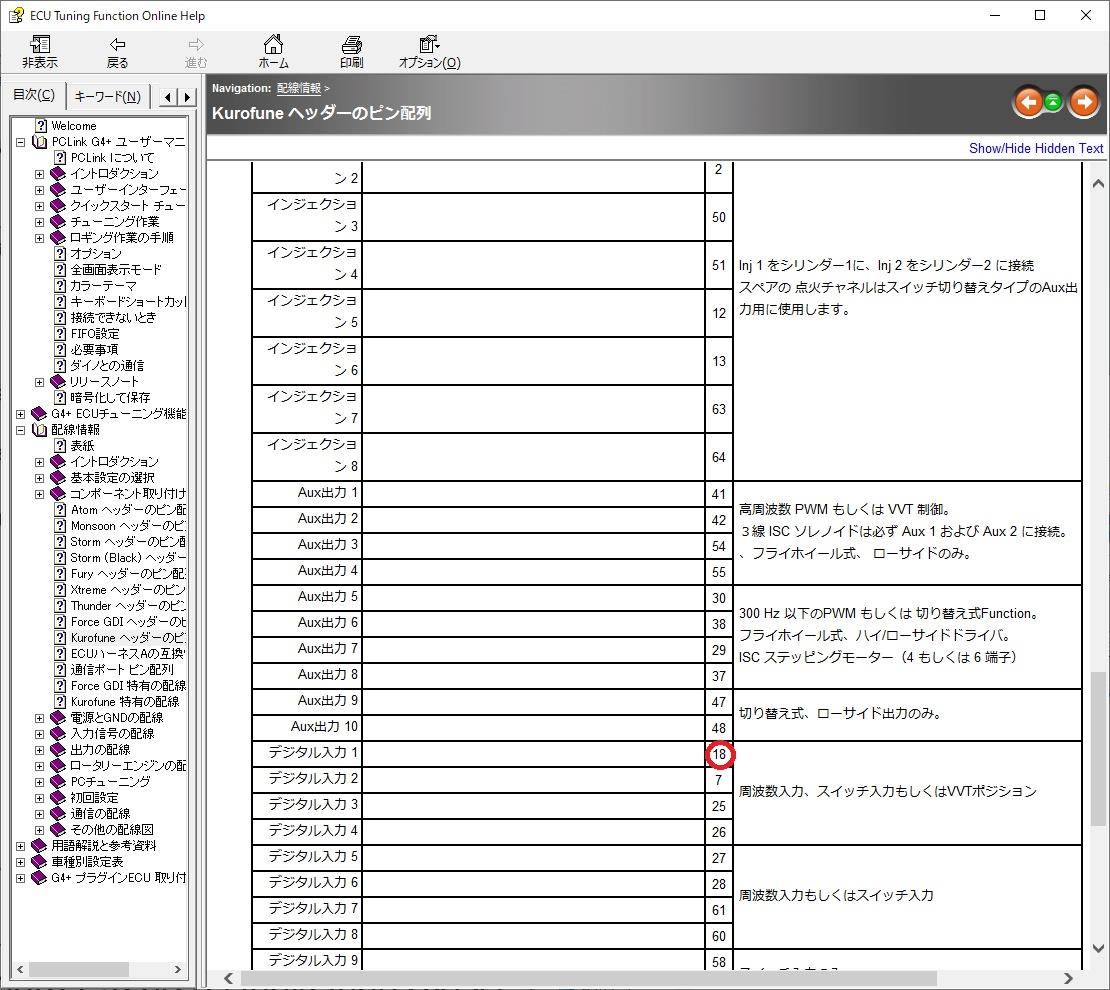Viewport: 1110px width, 990px height.
Task: Open the Storm (Black) ヘッダー topic
Action: point(128,557)
